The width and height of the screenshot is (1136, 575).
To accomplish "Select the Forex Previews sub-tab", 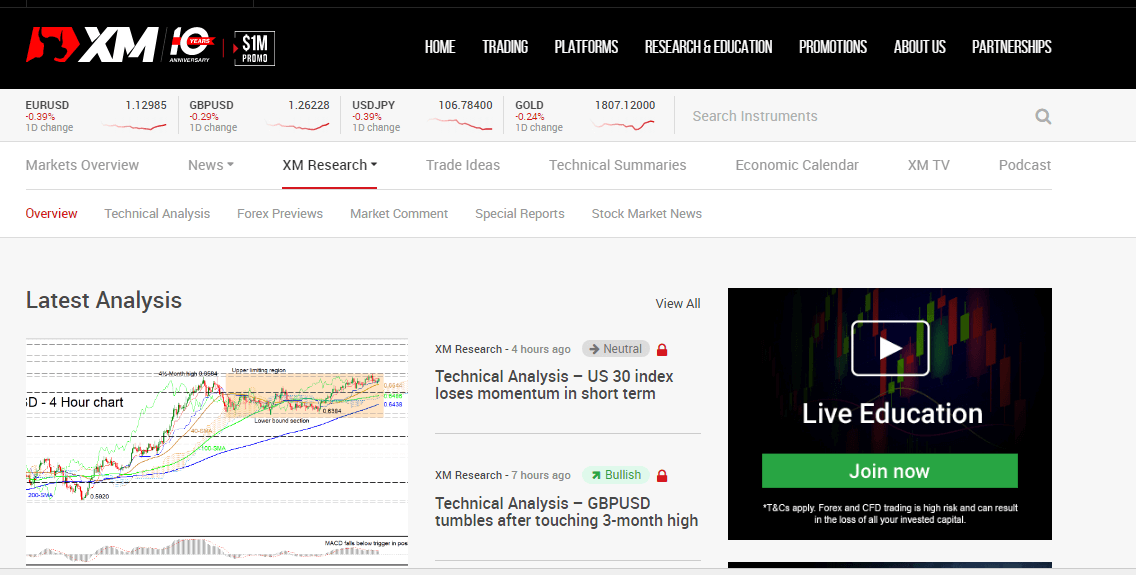I will tap(280, 214).
